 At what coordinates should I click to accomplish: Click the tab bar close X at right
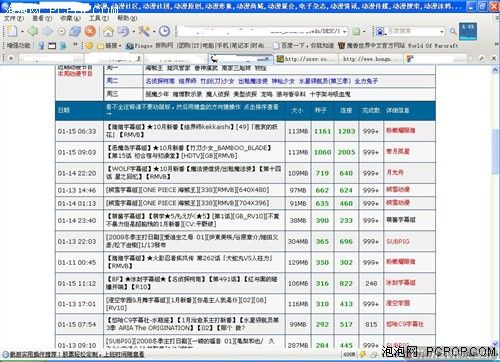coord(494,59)
